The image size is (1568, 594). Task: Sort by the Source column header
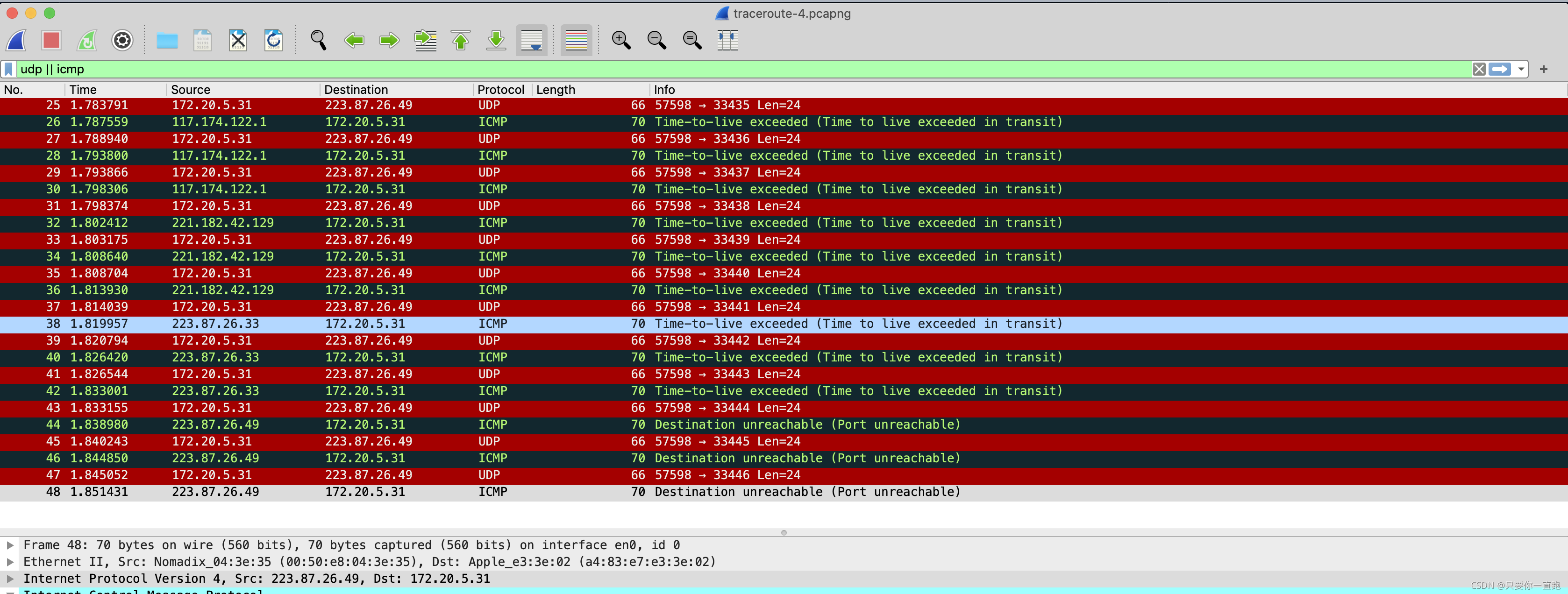click(243, 90)
